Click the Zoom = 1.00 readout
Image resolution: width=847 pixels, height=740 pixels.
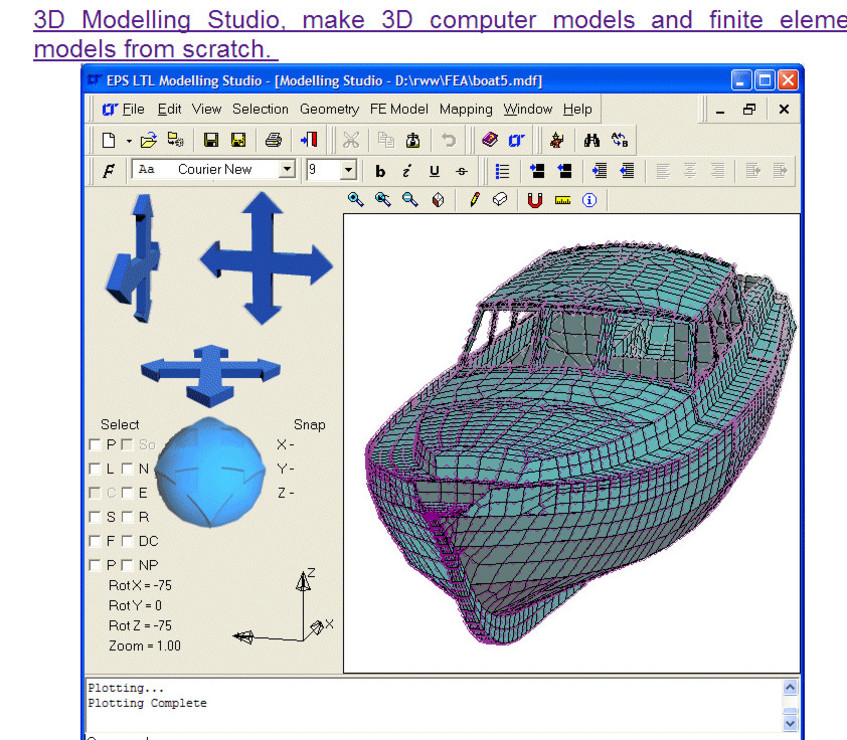(145, 645)
